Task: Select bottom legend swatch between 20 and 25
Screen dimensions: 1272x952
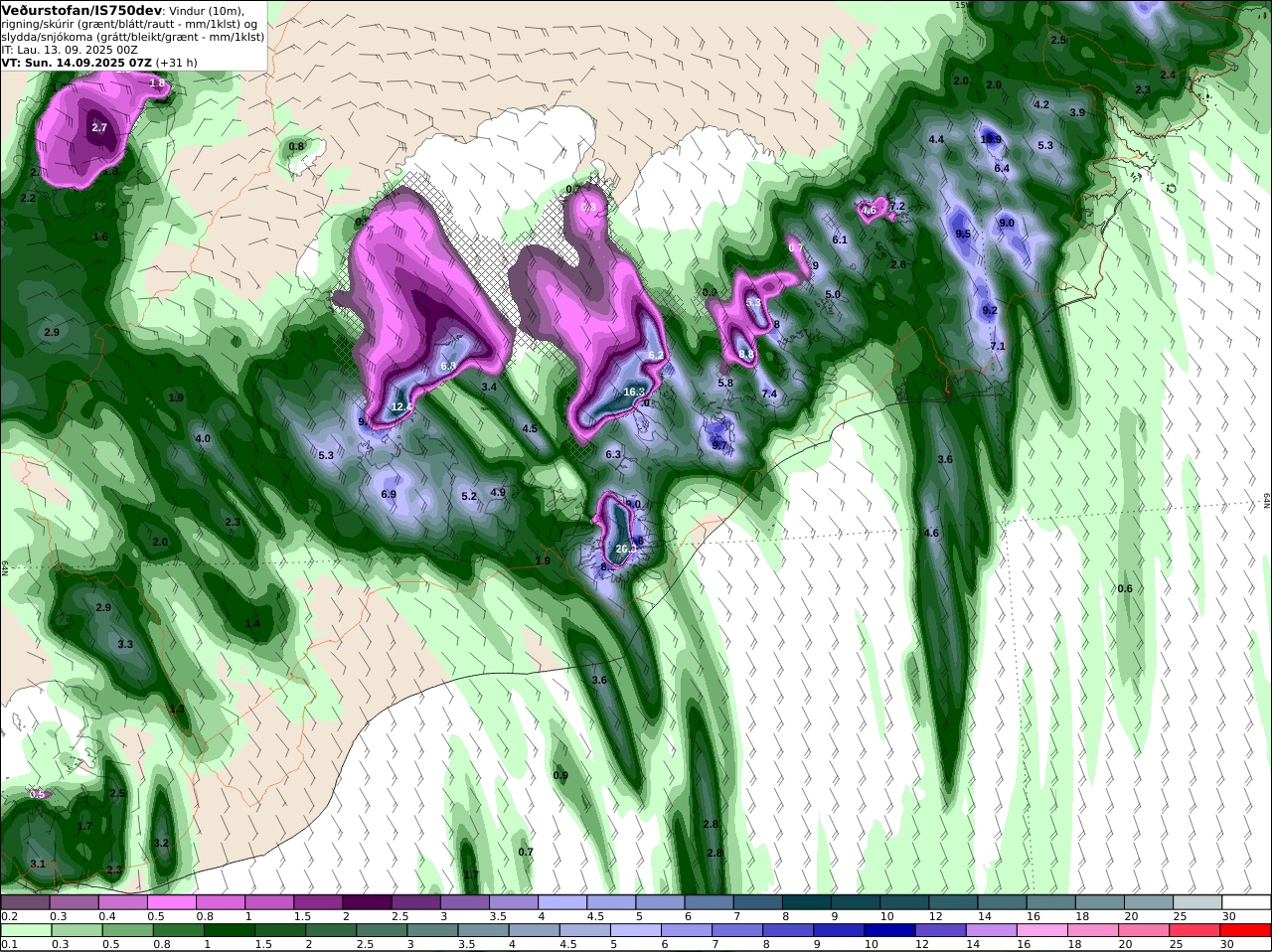Action: tap(1145, 930)
